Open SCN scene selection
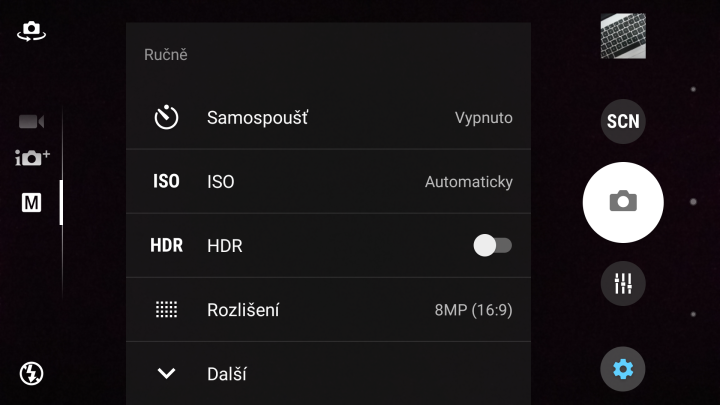This screenshot has height=405, width=720. pos(622,122)
